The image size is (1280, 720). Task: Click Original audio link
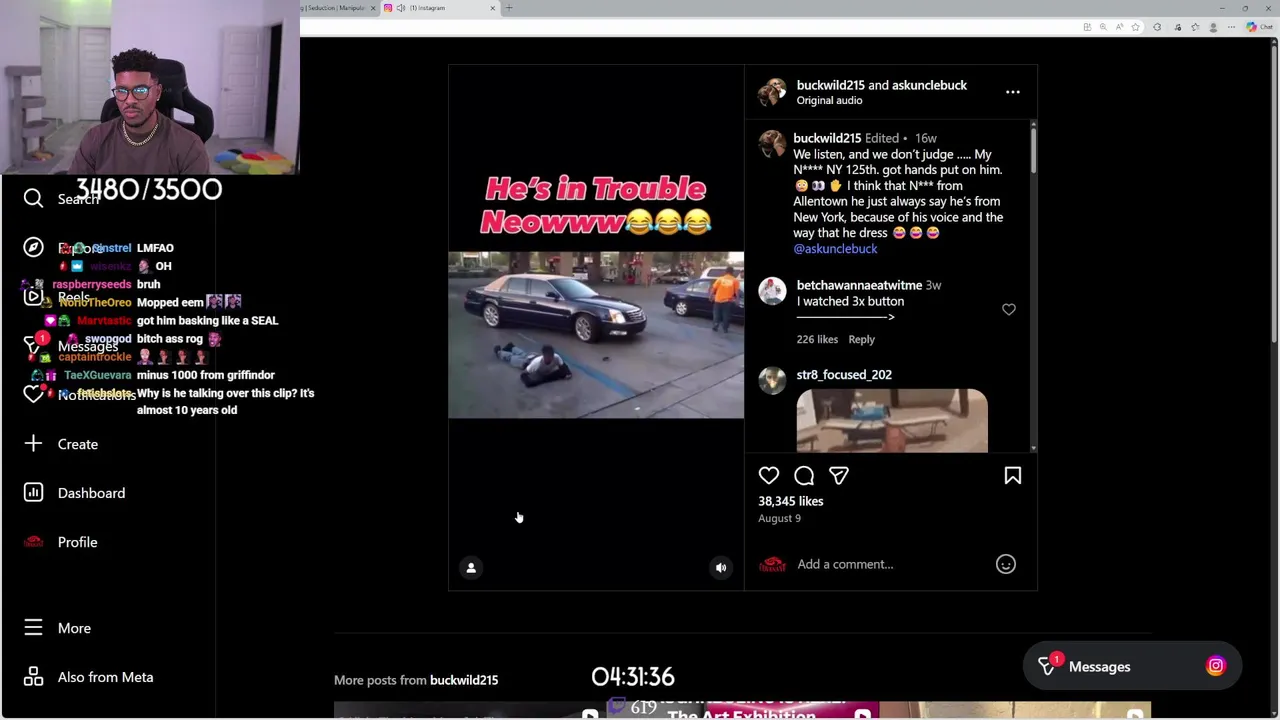coord(829,100)
